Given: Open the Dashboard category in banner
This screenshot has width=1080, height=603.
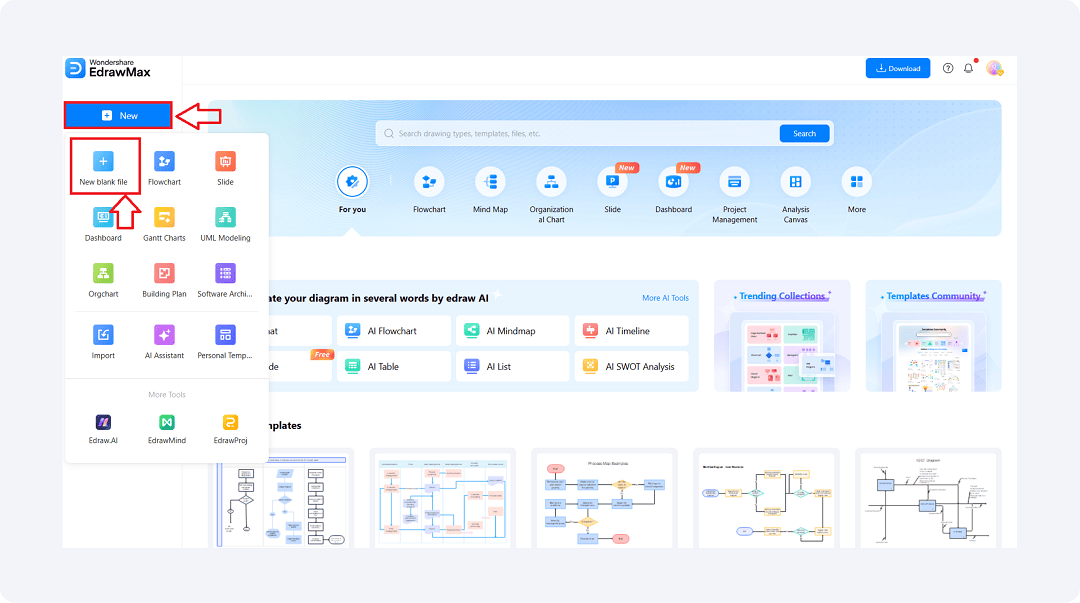Looking at the screenshot, I should pyautogui.click(x=674, y=190).
